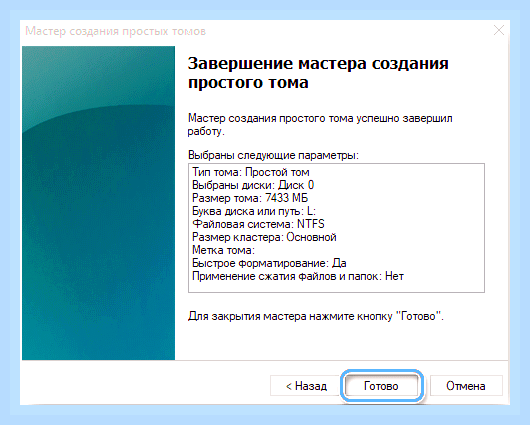
Task: Click 'Применение сжатия файлов и папок: Нет'
Action: [x=298, y=276]
